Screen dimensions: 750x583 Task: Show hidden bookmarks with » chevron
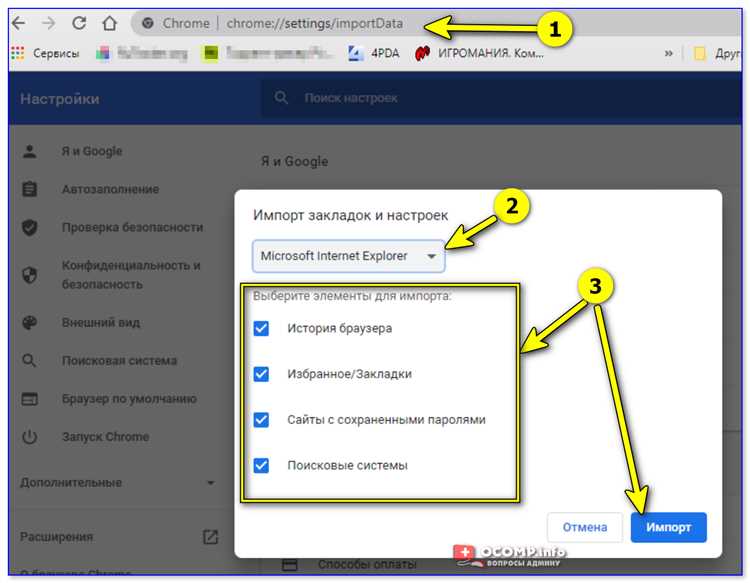668,53
